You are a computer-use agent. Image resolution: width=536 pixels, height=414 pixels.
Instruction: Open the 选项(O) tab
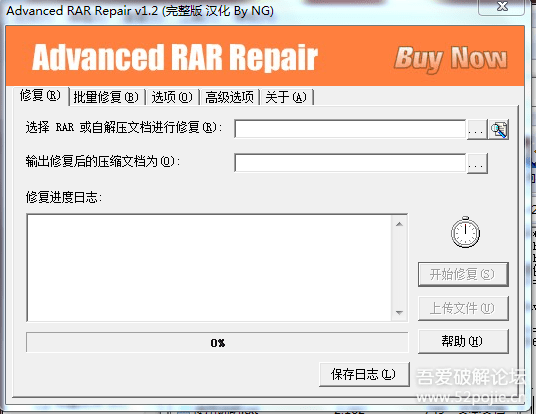172,97
